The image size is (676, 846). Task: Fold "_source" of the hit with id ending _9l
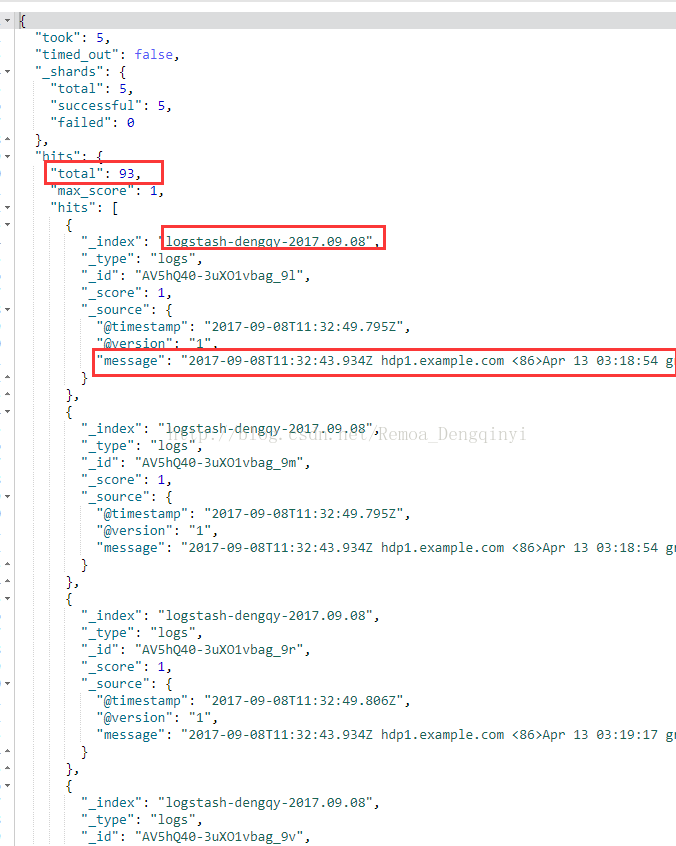point(8,310)
